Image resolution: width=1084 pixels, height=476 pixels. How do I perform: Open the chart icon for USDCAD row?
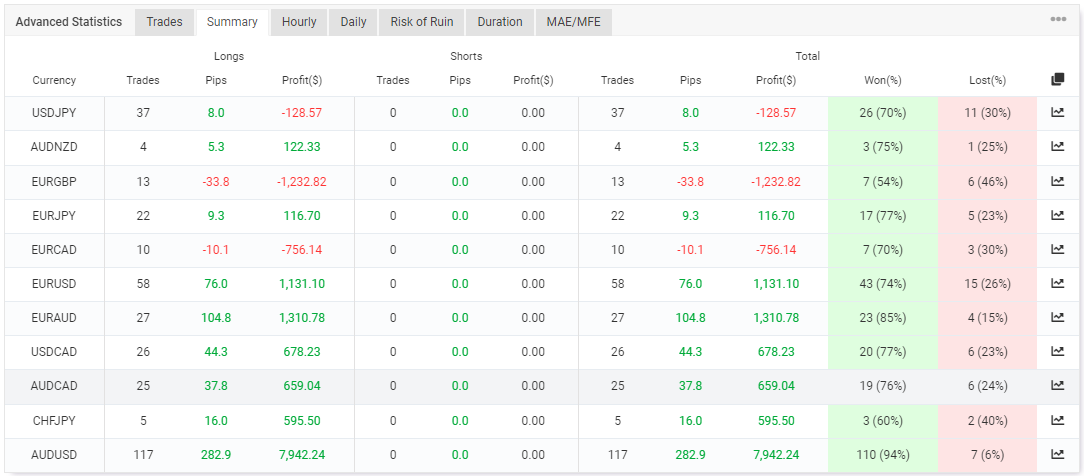pyautogui.click(x=1057, y=351)
